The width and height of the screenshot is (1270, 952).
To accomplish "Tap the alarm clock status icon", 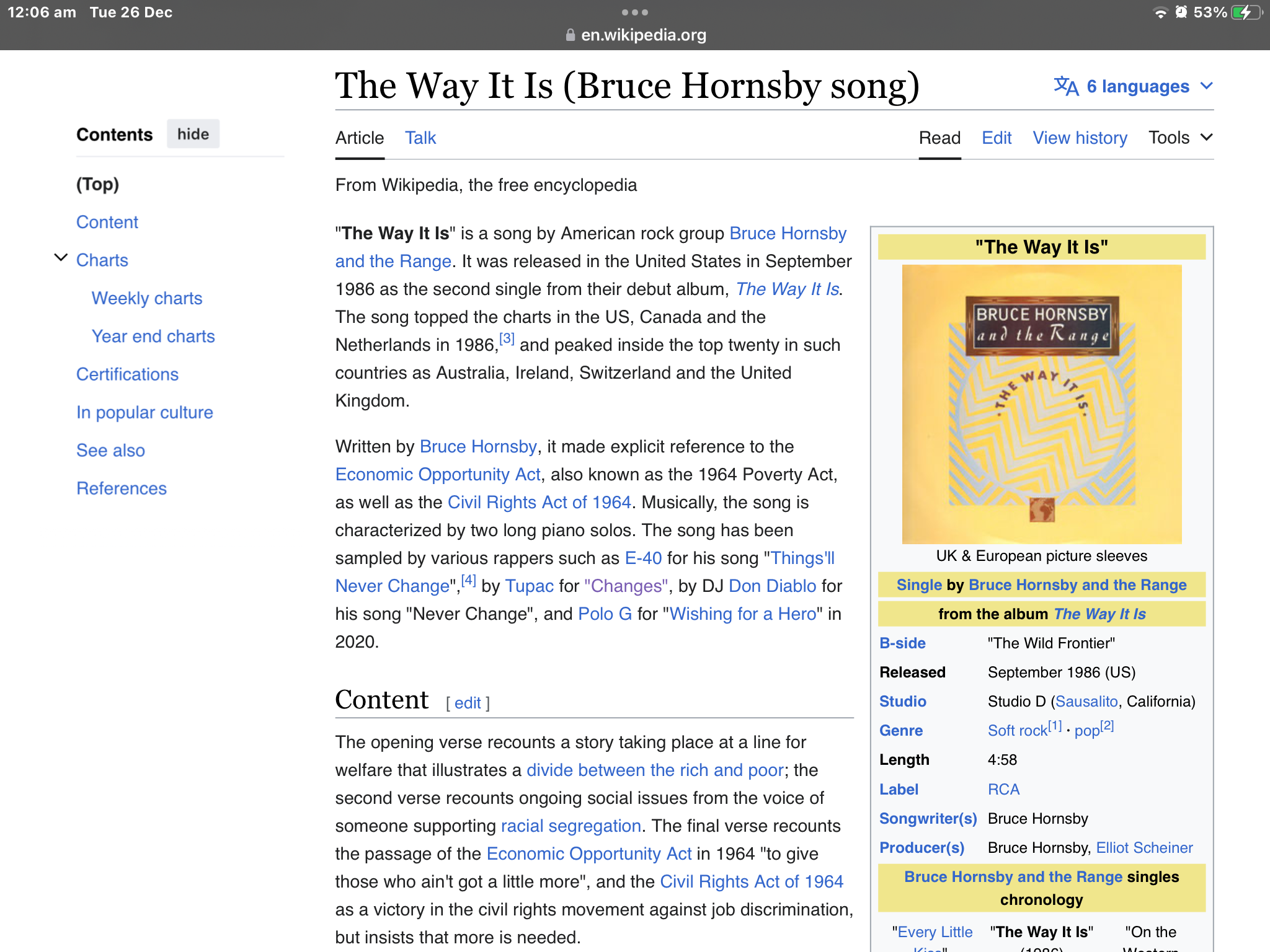I will (1181, 12).
